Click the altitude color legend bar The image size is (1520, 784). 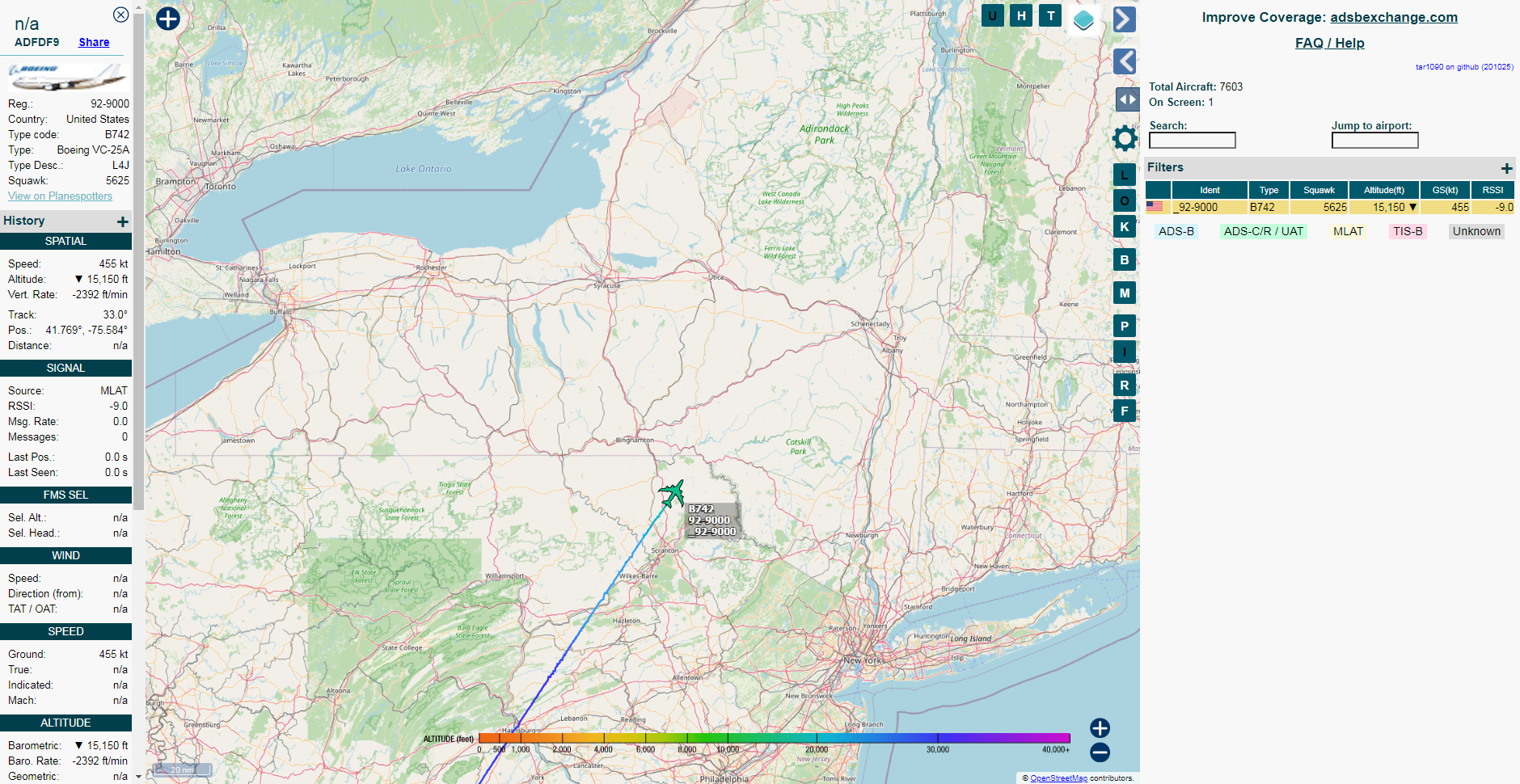(774, 738)
